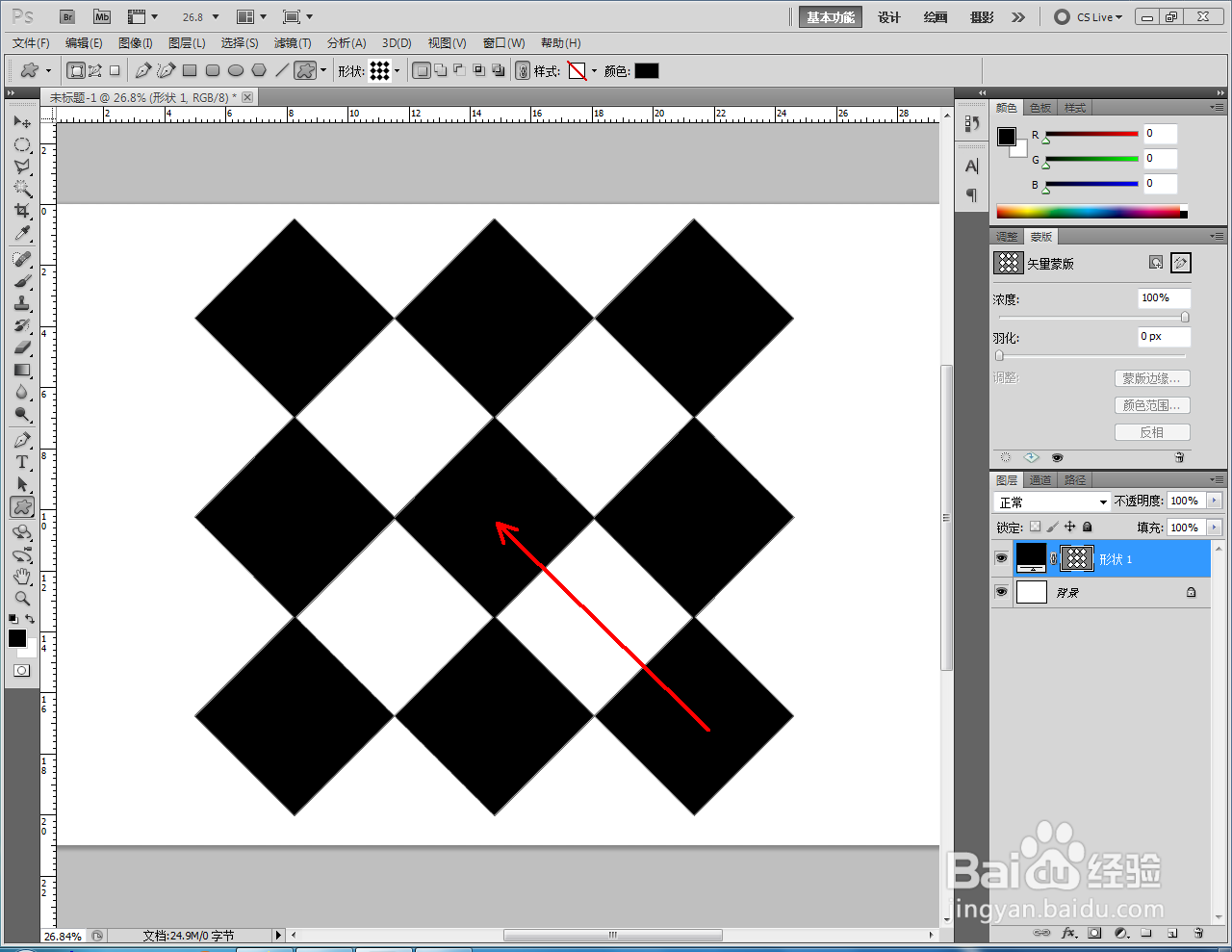This screenshot has width=1232, height=952.
Task: Open the 正常 blend mode dropdown
Action: (1052, 502)
